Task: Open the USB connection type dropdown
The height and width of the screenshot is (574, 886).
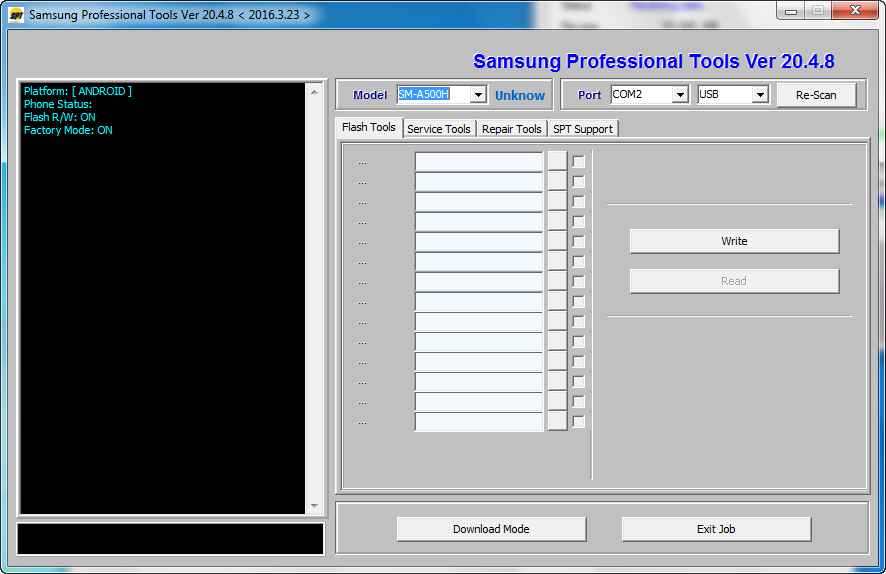Action: pyautogui.click(x=761, y=94)
